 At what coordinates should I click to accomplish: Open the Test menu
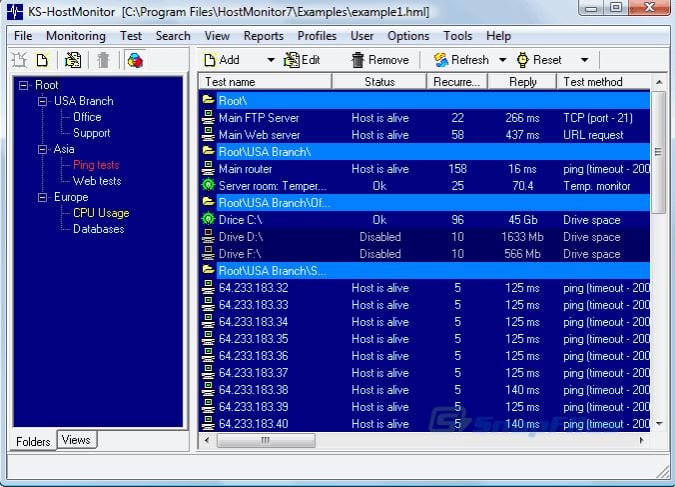131,36
